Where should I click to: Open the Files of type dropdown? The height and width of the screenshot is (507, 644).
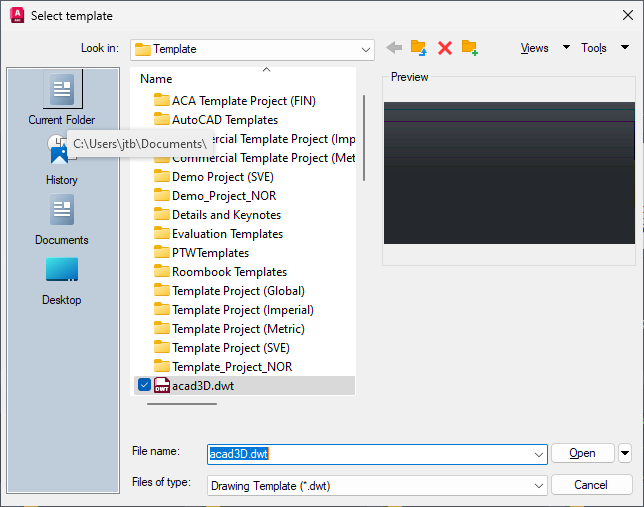point(538,486)
